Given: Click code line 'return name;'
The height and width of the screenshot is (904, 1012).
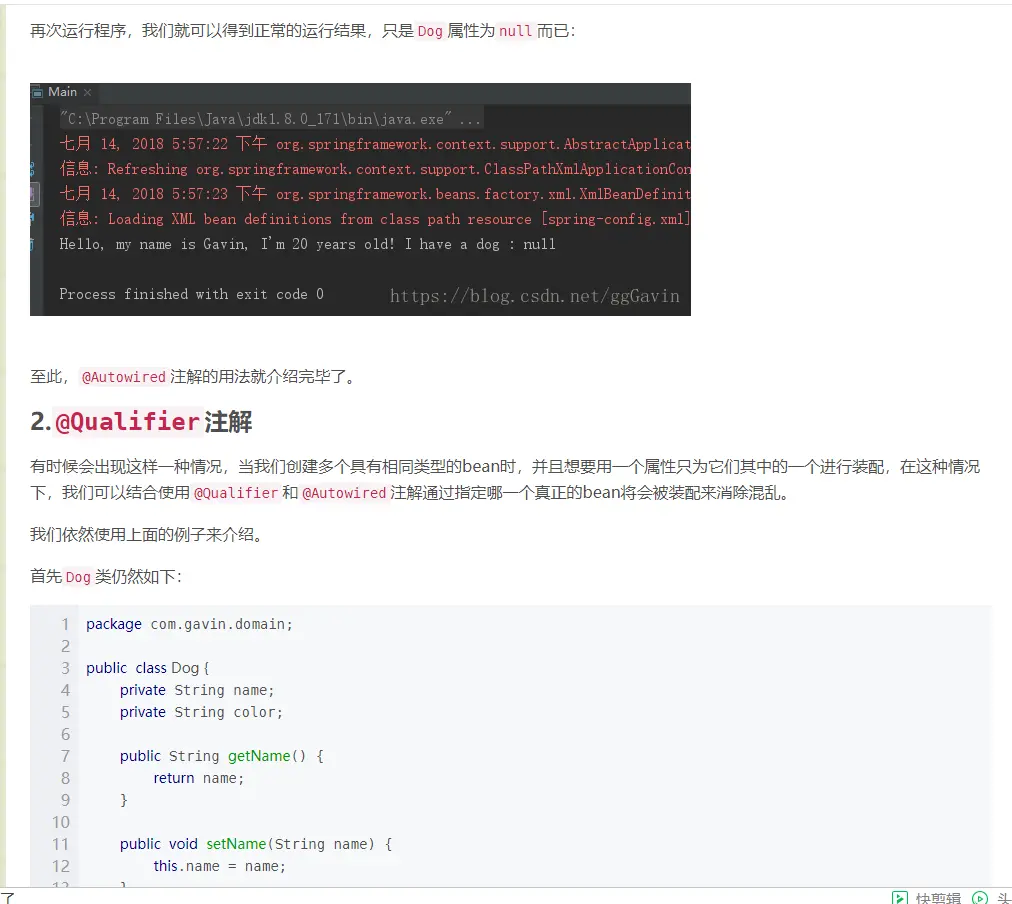Looking at the screenshot, I should 198,778.
